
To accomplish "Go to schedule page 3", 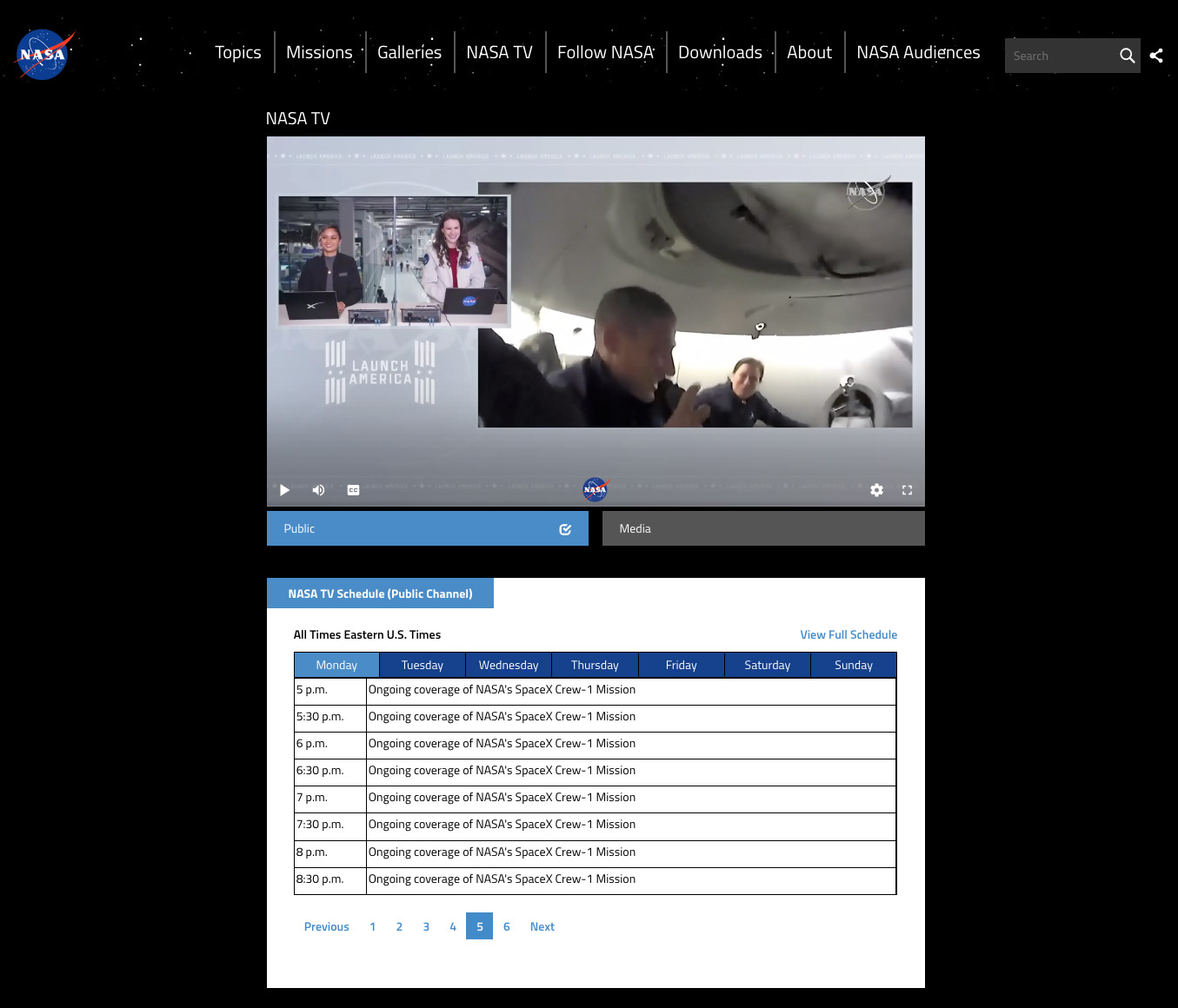I will 426,926.
